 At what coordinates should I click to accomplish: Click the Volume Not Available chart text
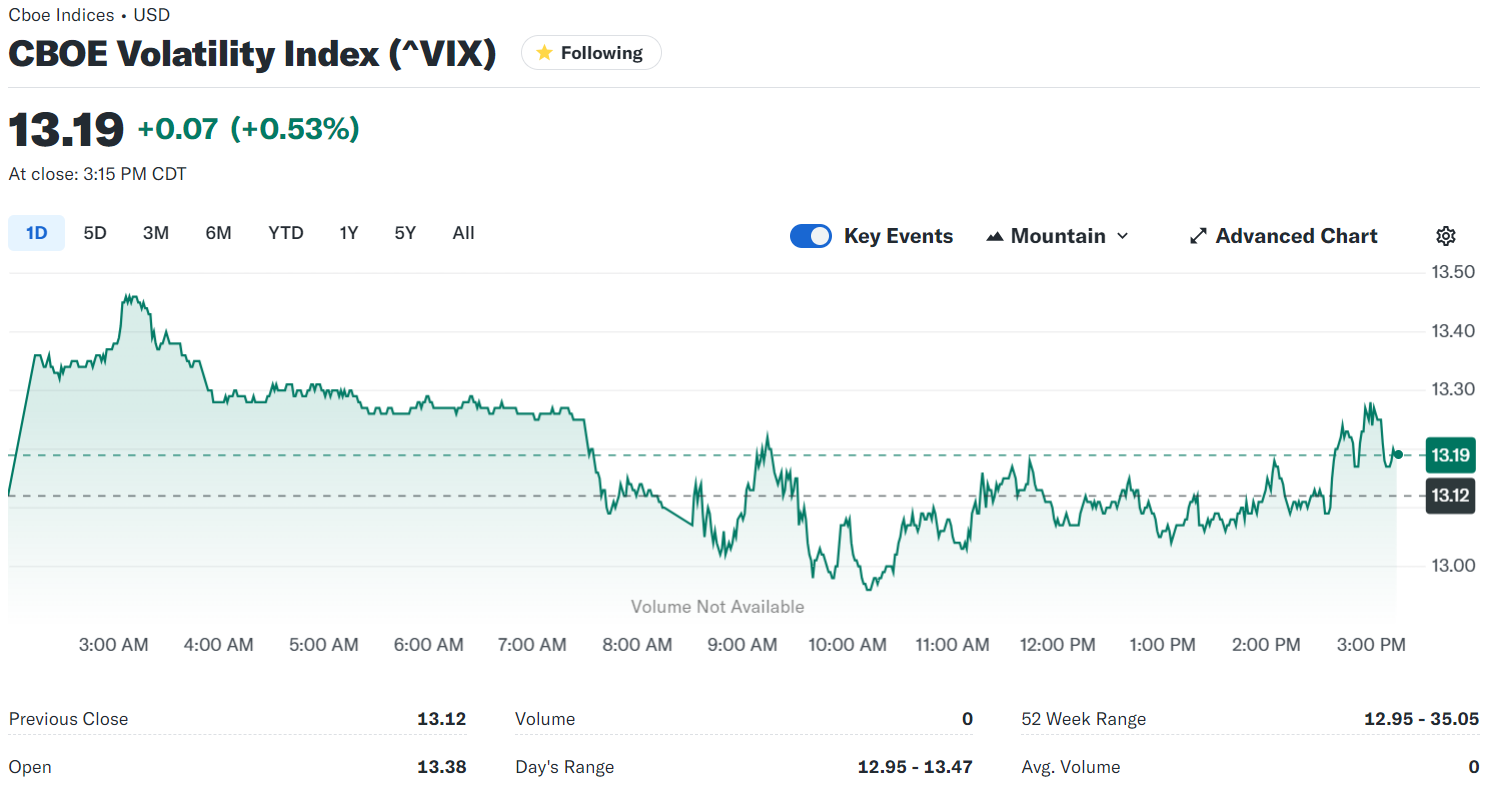click(718, 607)
